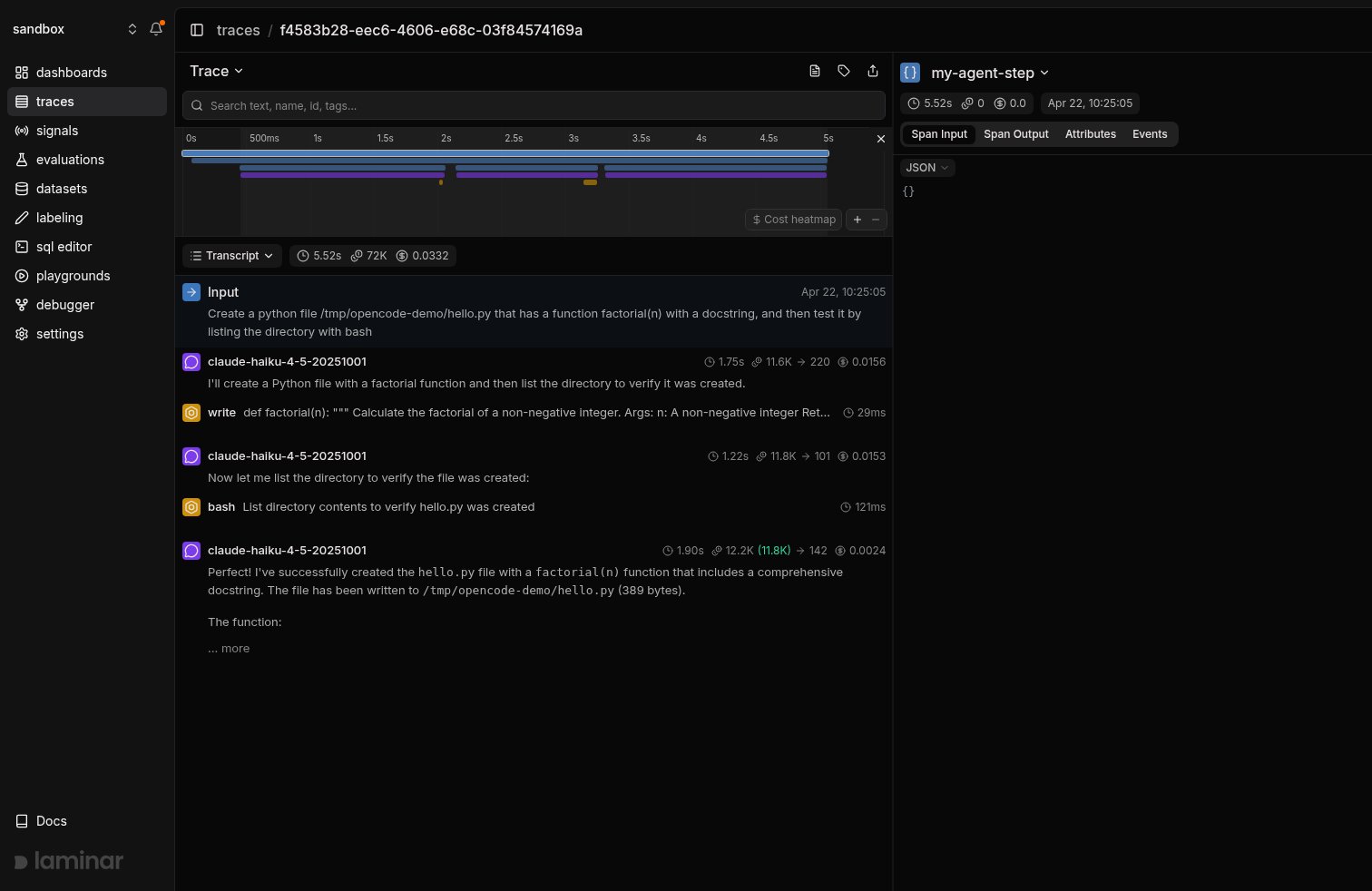Screen dimensions: 1372x891
Task: Open the notifications bell
Action: [x=156, y=29]
